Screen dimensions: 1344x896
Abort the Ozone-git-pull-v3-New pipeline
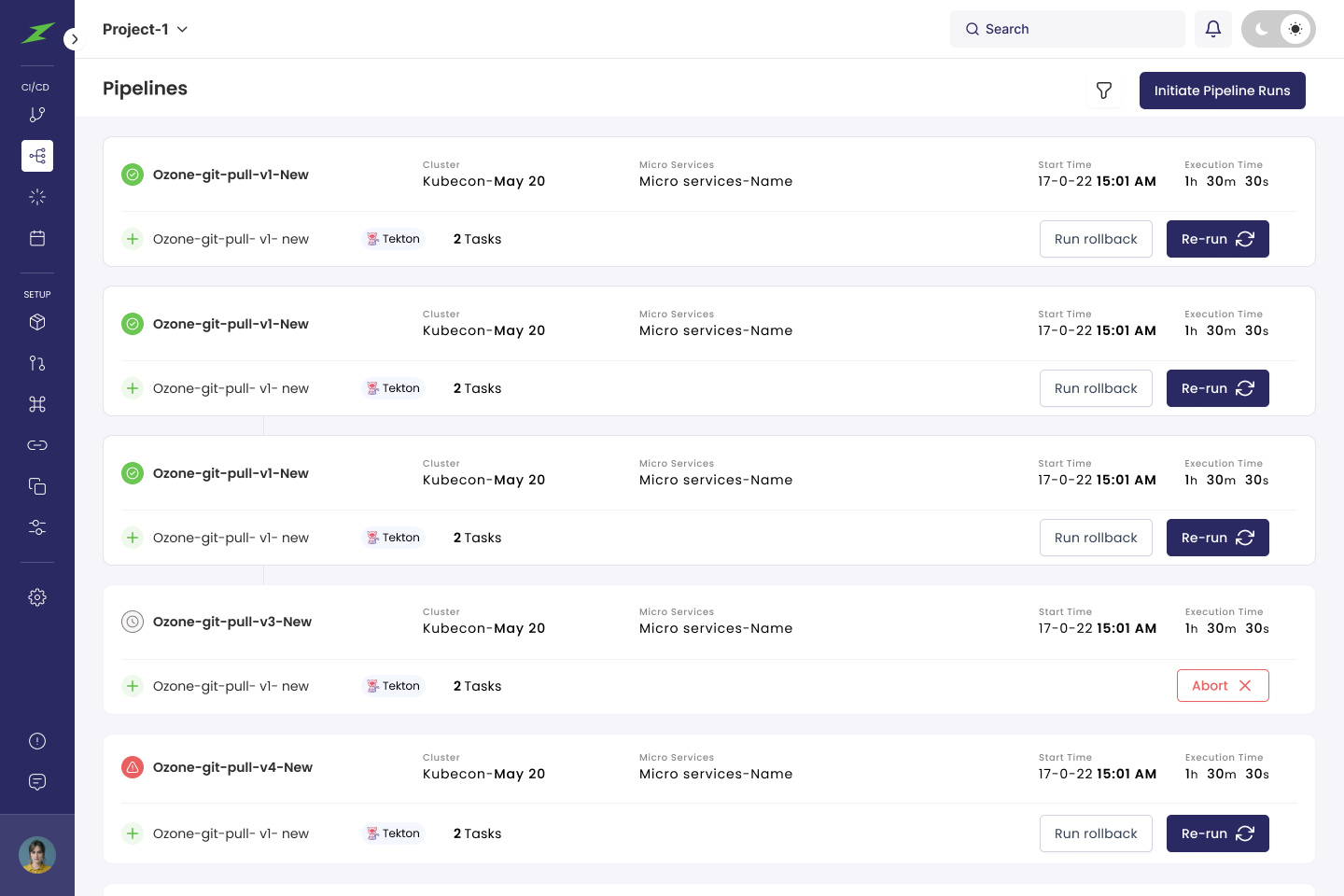tap(1222, 686)
